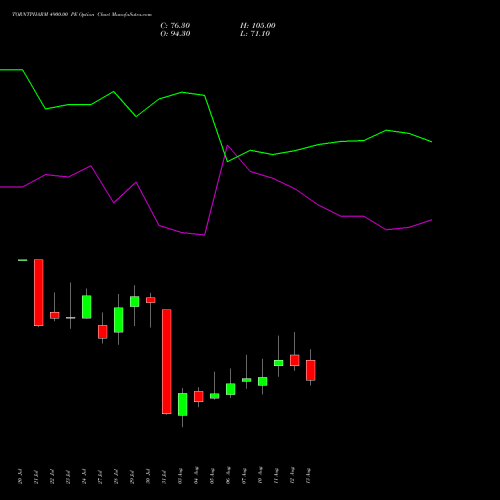Click the long red candle for 31 Jul
The height and width of the screenshot is (500, 500).
tap(167, 362)
